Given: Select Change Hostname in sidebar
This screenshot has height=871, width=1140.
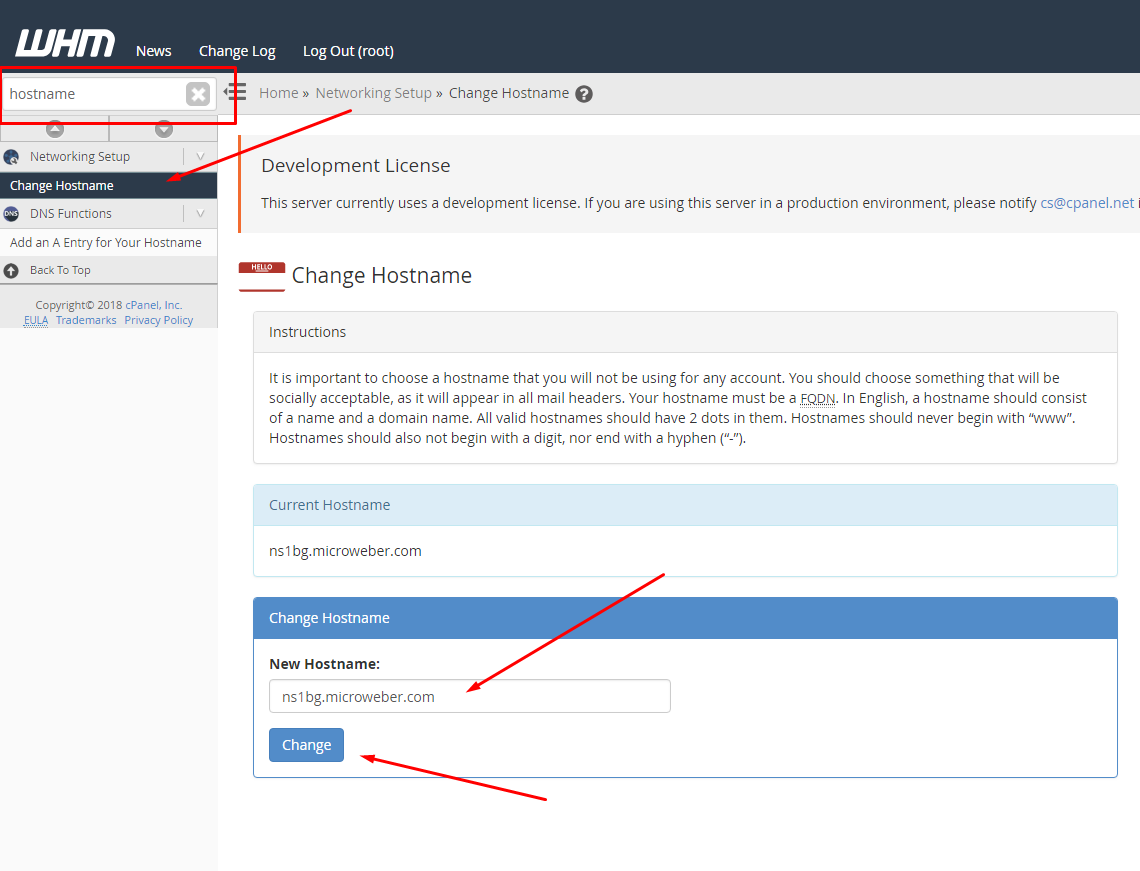Looking at the screenshot, I should pos(108,185).
